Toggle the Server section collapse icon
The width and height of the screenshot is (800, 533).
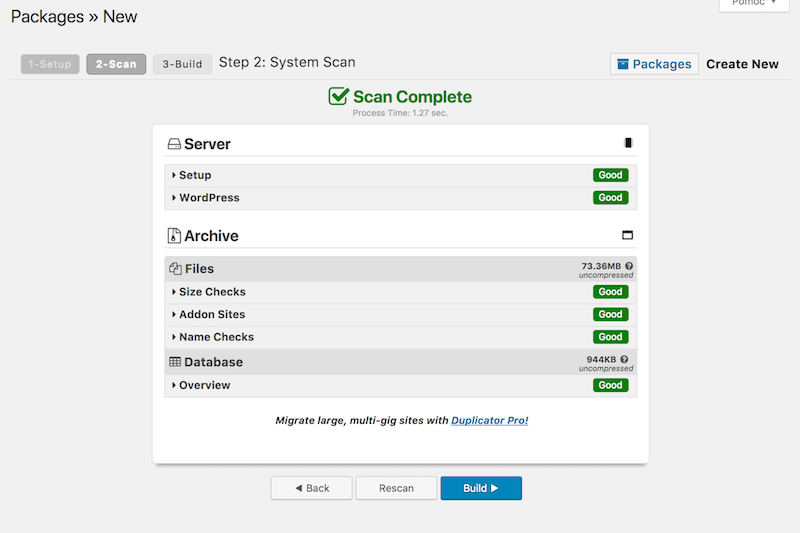628,143
